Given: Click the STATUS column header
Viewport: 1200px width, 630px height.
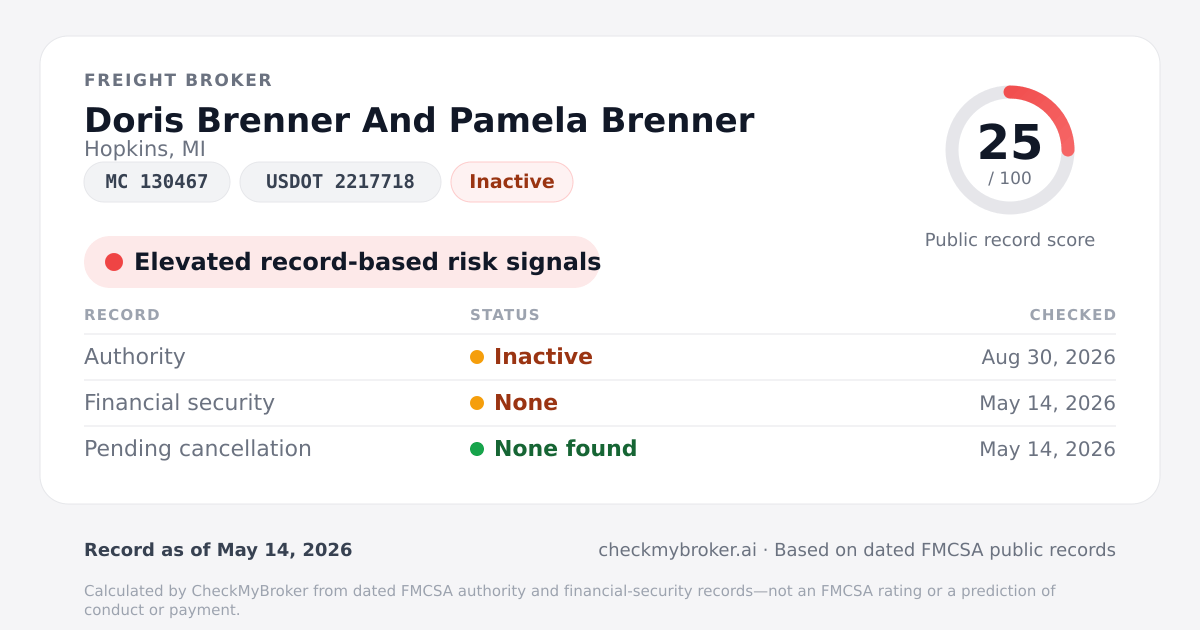Looking at the screenshot, I should point(505,315).
